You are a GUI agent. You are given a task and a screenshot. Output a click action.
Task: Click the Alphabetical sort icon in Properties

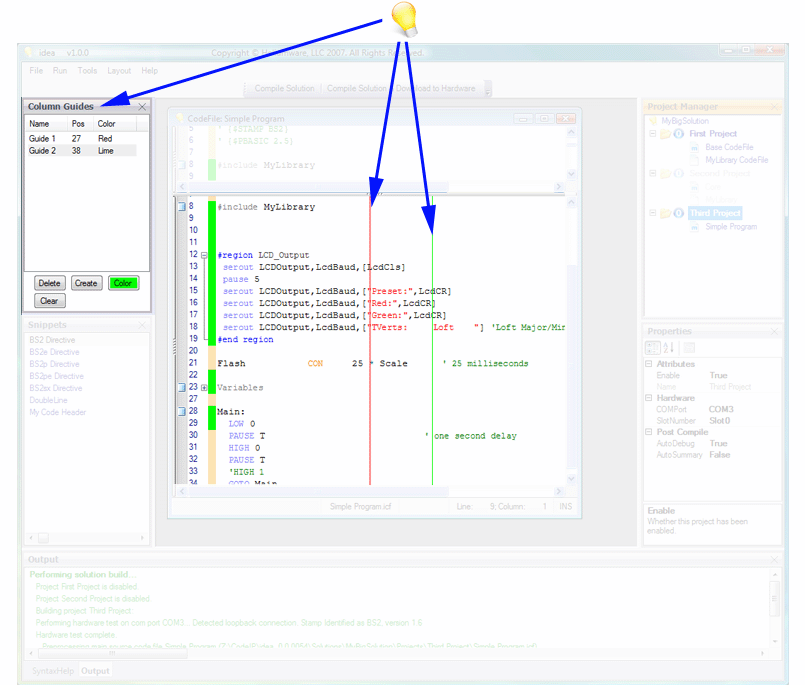point(668,347)
